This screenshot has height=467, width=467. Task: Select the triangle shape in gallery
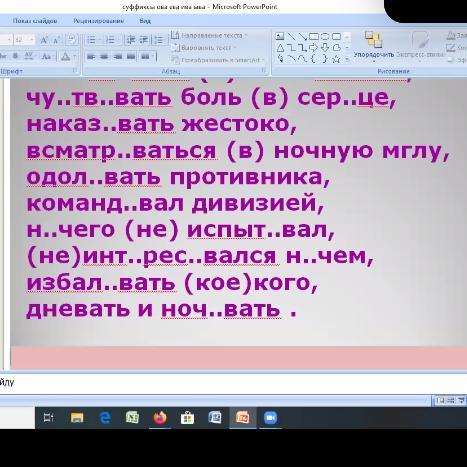[280, 48]
